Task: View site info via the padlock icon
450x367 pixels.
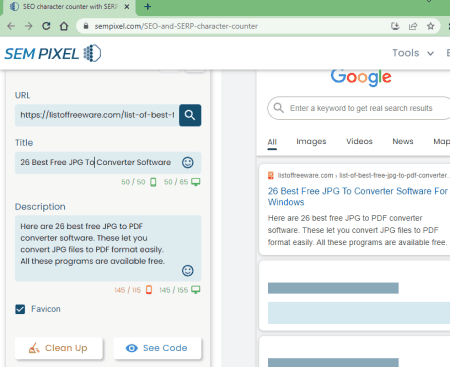Action: [86, 26]
